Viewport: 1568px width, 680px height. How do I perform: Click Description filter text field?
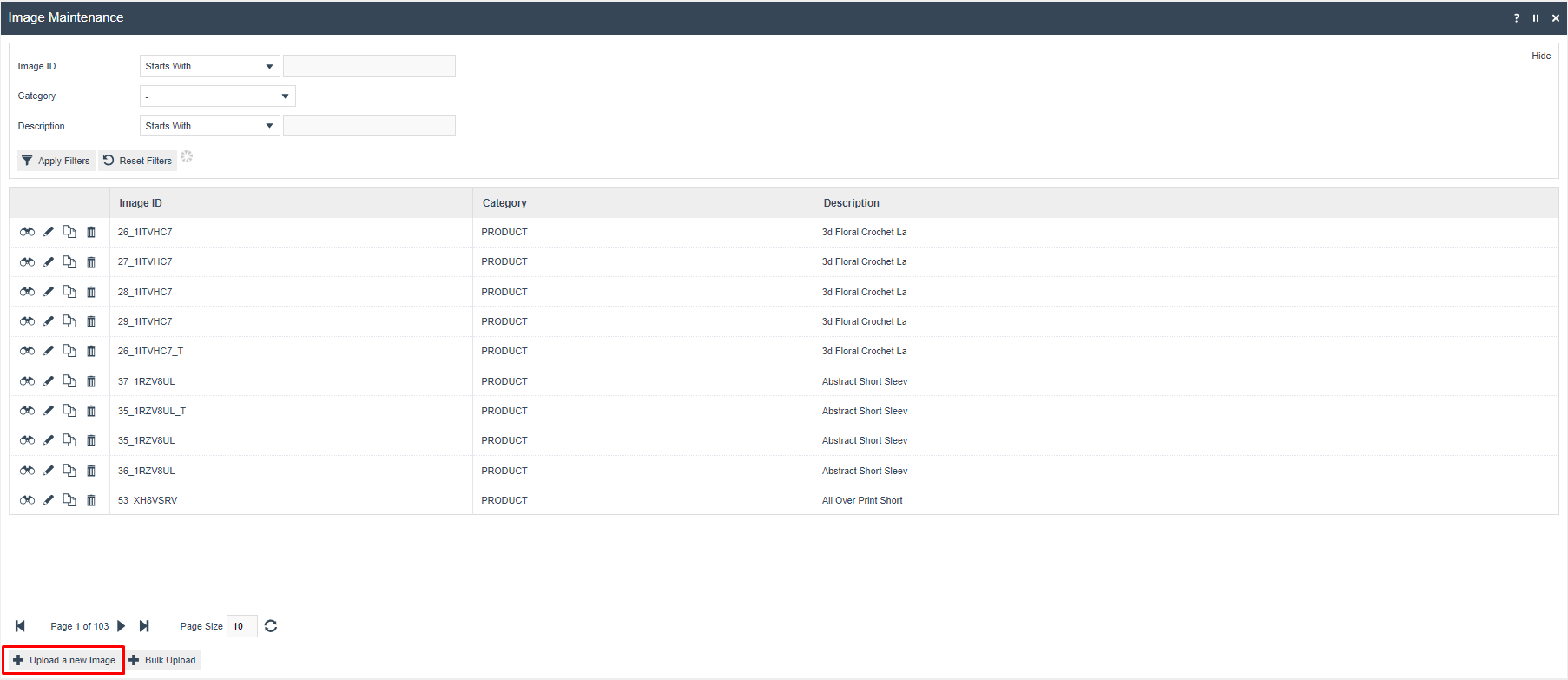pyautogui.click(x=369, y=126)
